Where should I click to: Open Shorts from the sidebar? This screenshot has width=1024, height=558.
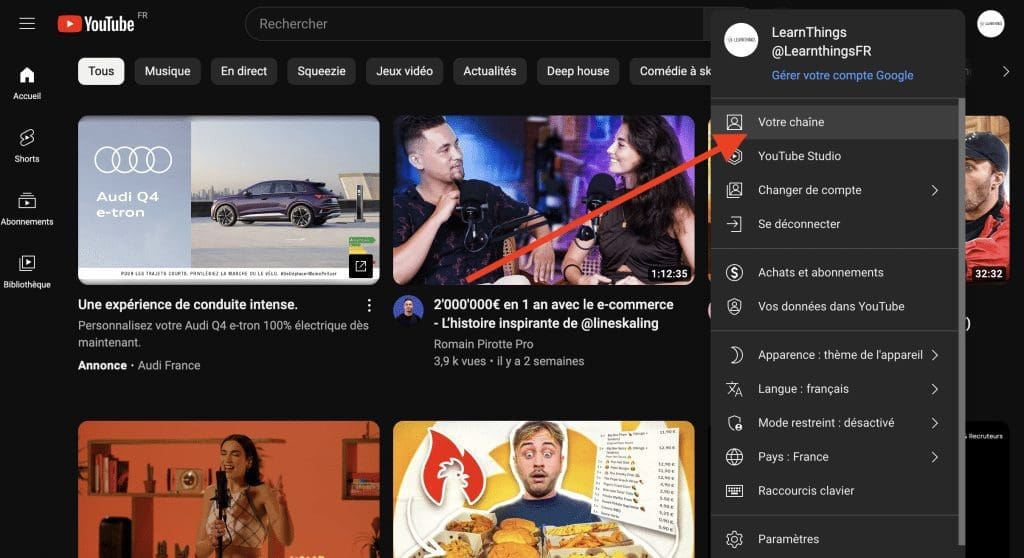pyautogui.click(x=27, y=146)
